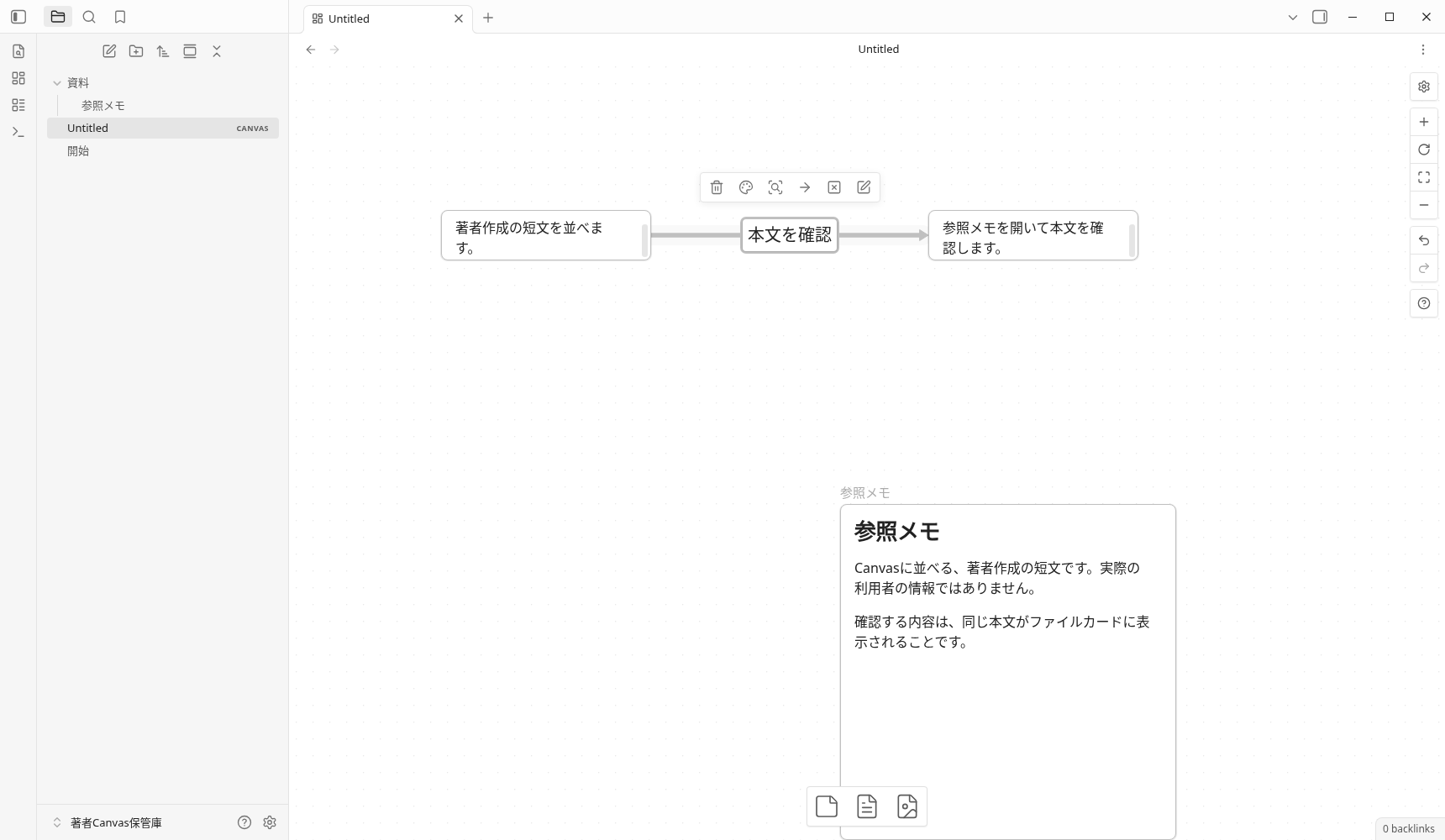This screenshot has width=1445, height=840.
Task: Create a new note
Action: (x=109, y=51)
